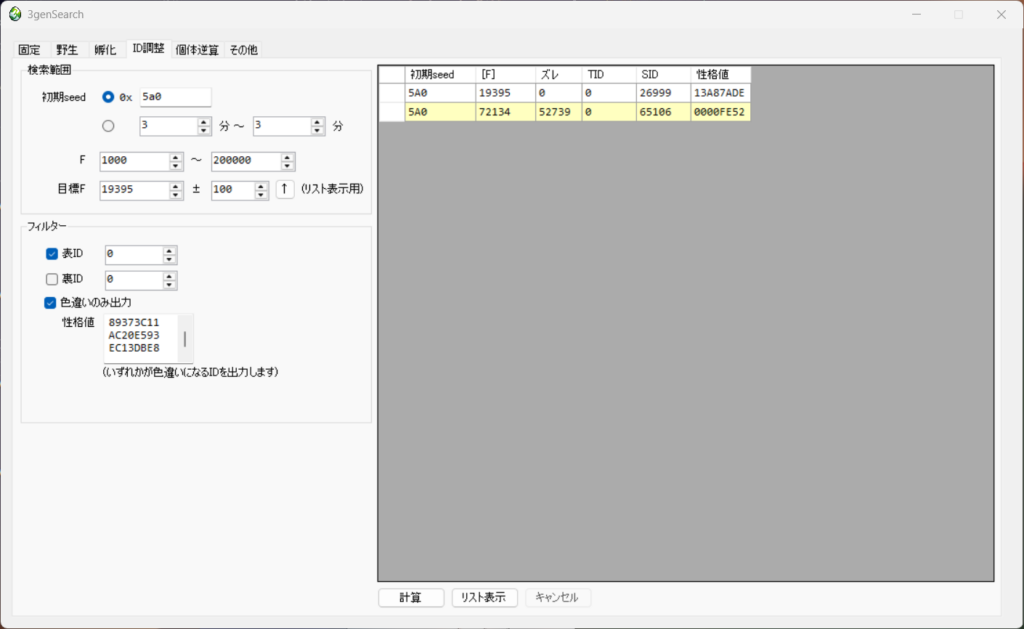Switch to the 孵化 tab
Image resolution: width=1024 pixels, height=629 pixels.
104,48
